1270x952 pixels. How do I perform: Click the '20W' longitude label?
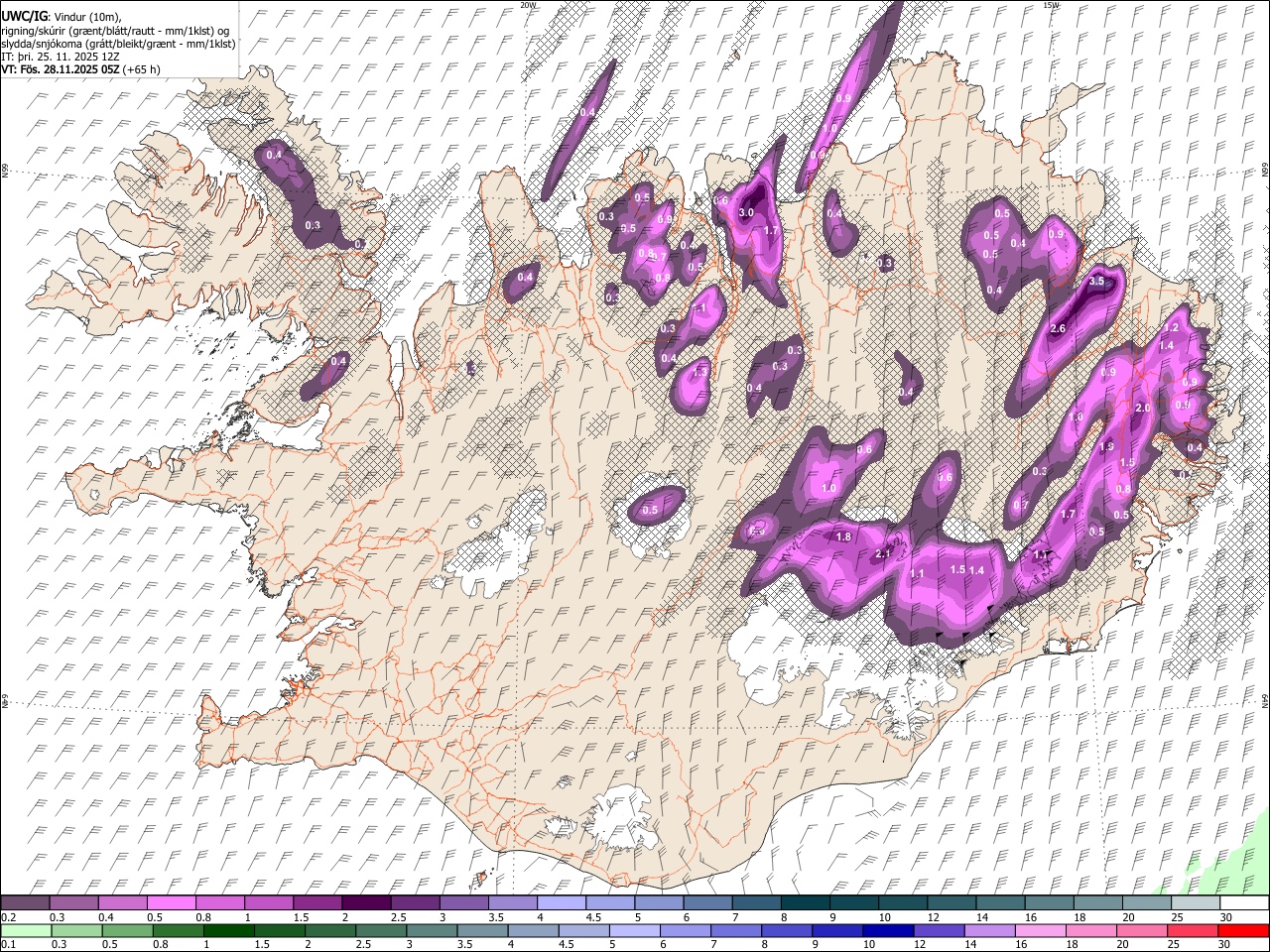pyautogui.click(x=528, y=5)
